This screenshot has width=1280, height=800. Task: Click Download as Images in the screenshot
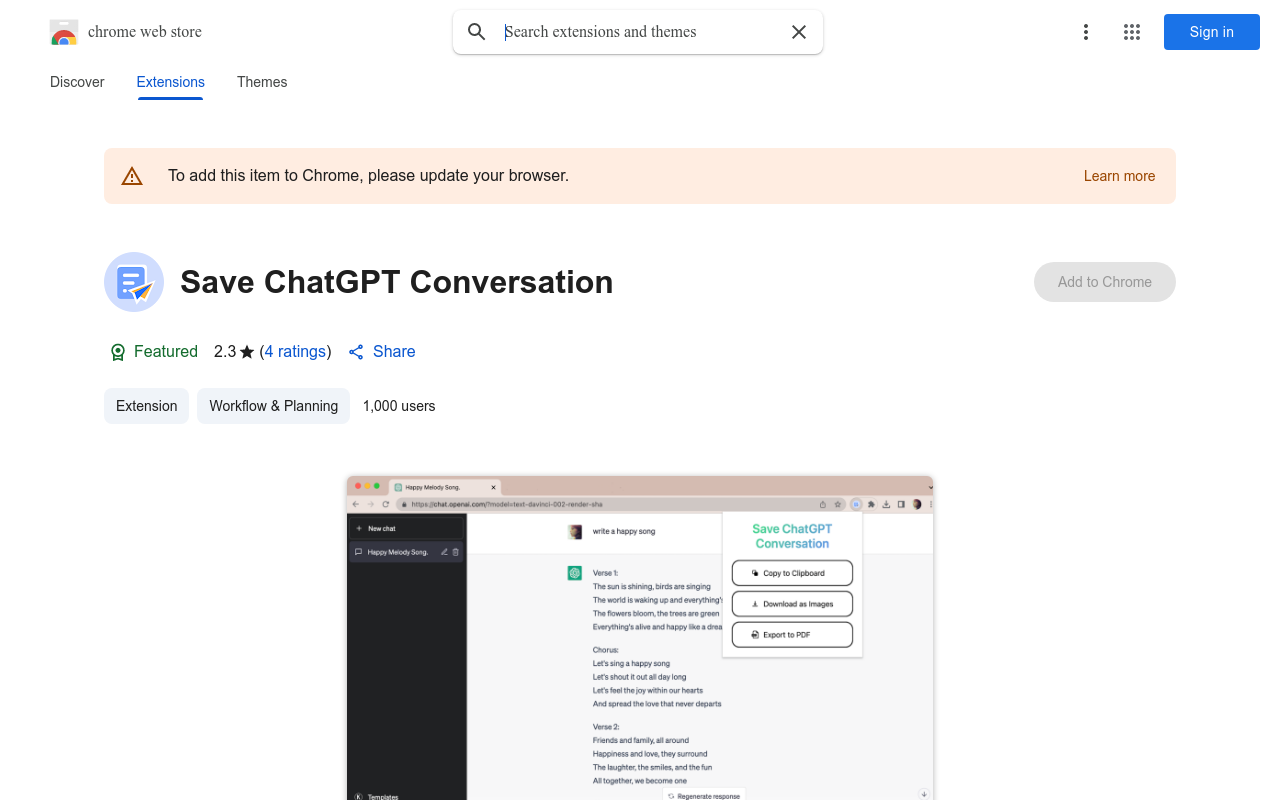[x=792, y=604]
